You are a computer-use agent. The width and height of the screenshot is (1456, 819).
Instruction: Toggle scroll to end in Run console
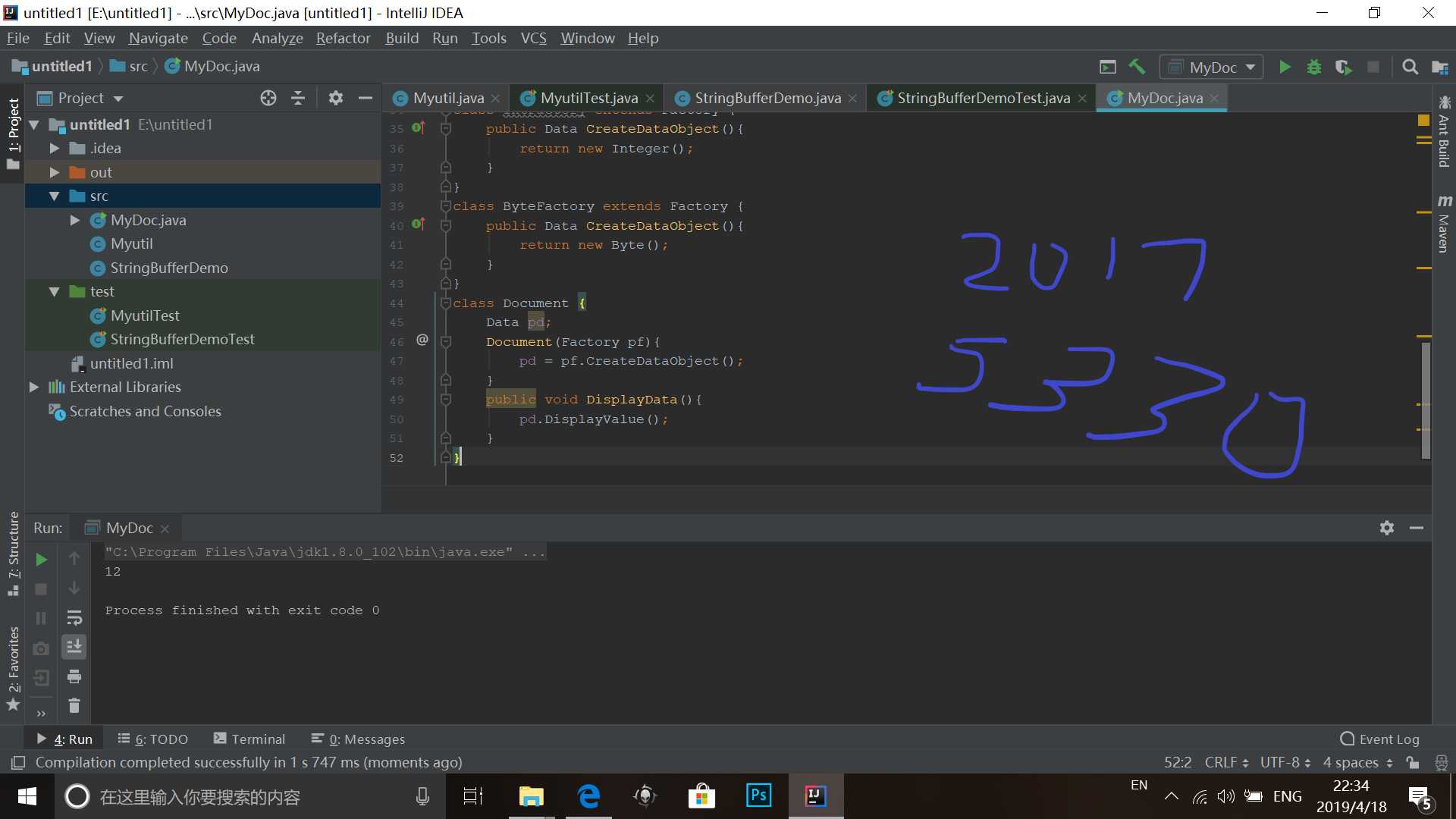point(74,647)
